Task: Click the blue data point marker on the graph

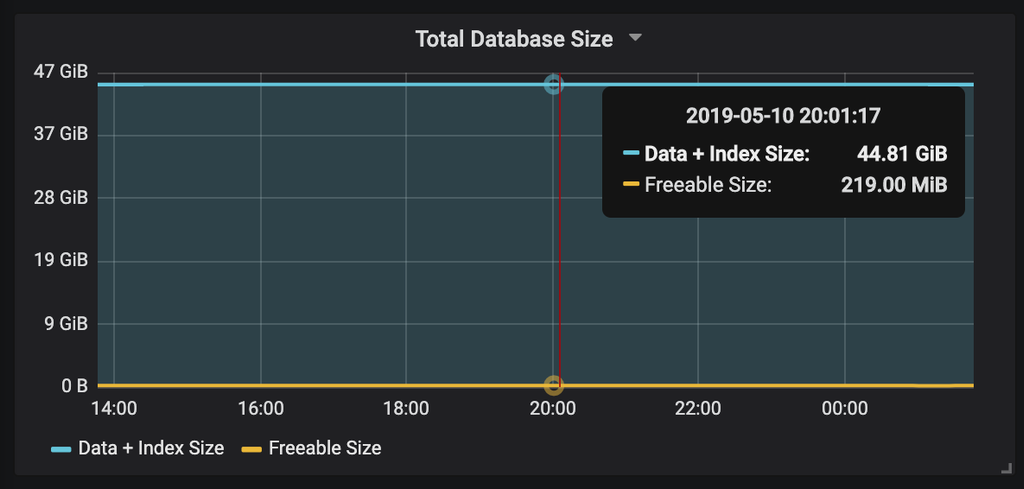Action: (x=553, y=85)
